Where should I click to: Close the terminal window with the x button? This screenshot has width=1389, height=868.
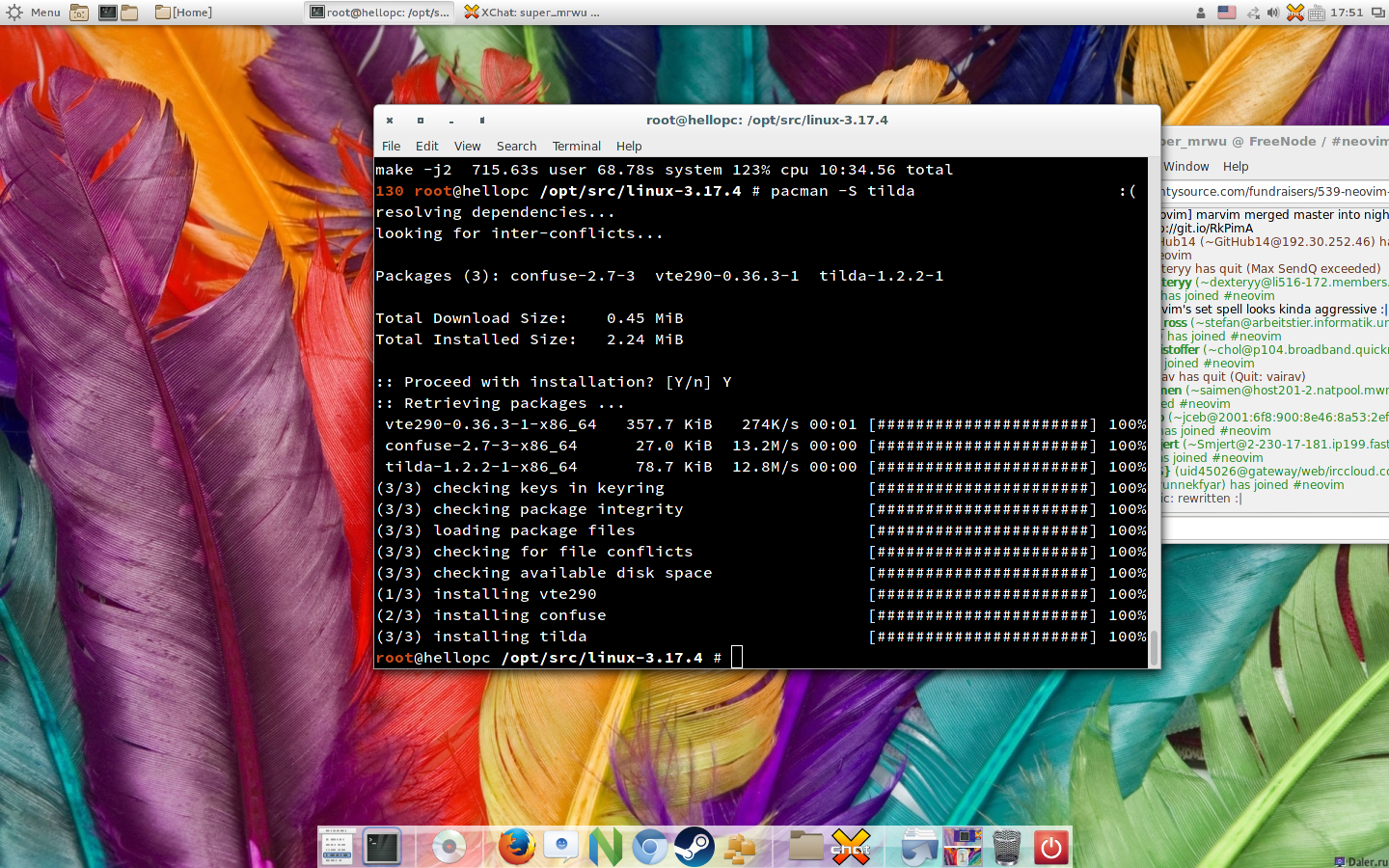(x=390, y=121)
